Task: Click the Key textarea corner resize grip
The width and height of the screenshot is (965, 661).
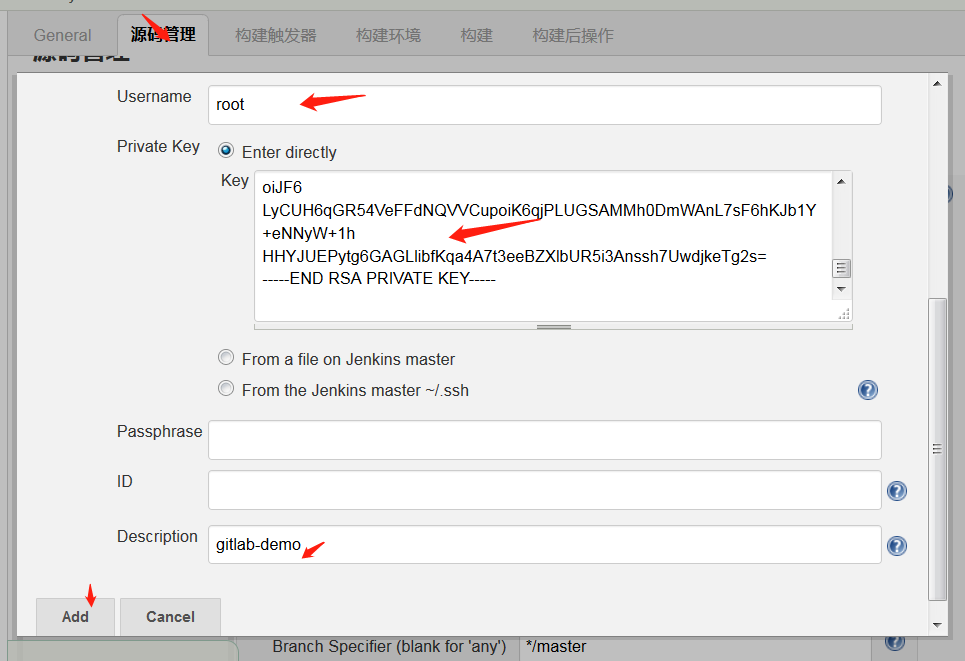Action: coord(844,314)
